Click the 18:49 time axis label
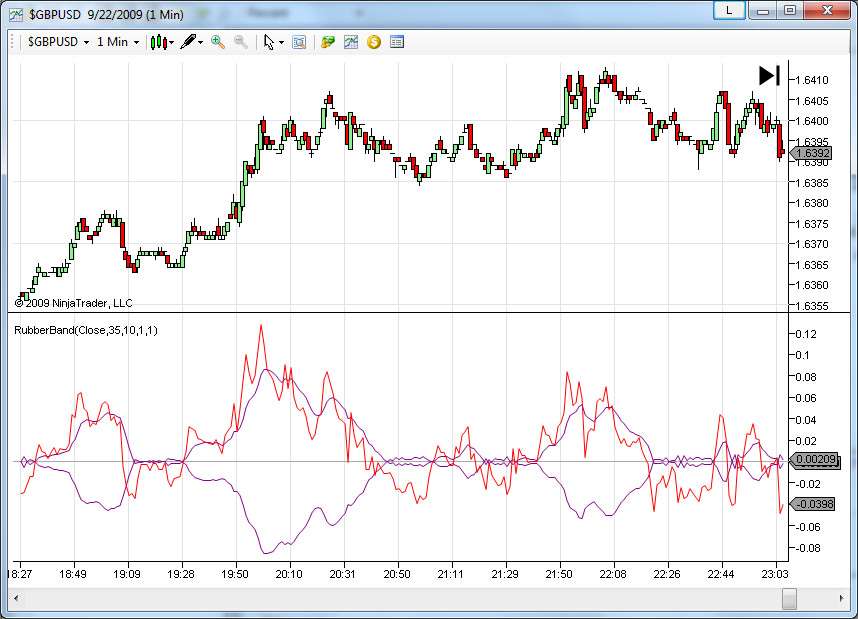The image size is (858, 619). pyautogui.click(x=73, y=574)
